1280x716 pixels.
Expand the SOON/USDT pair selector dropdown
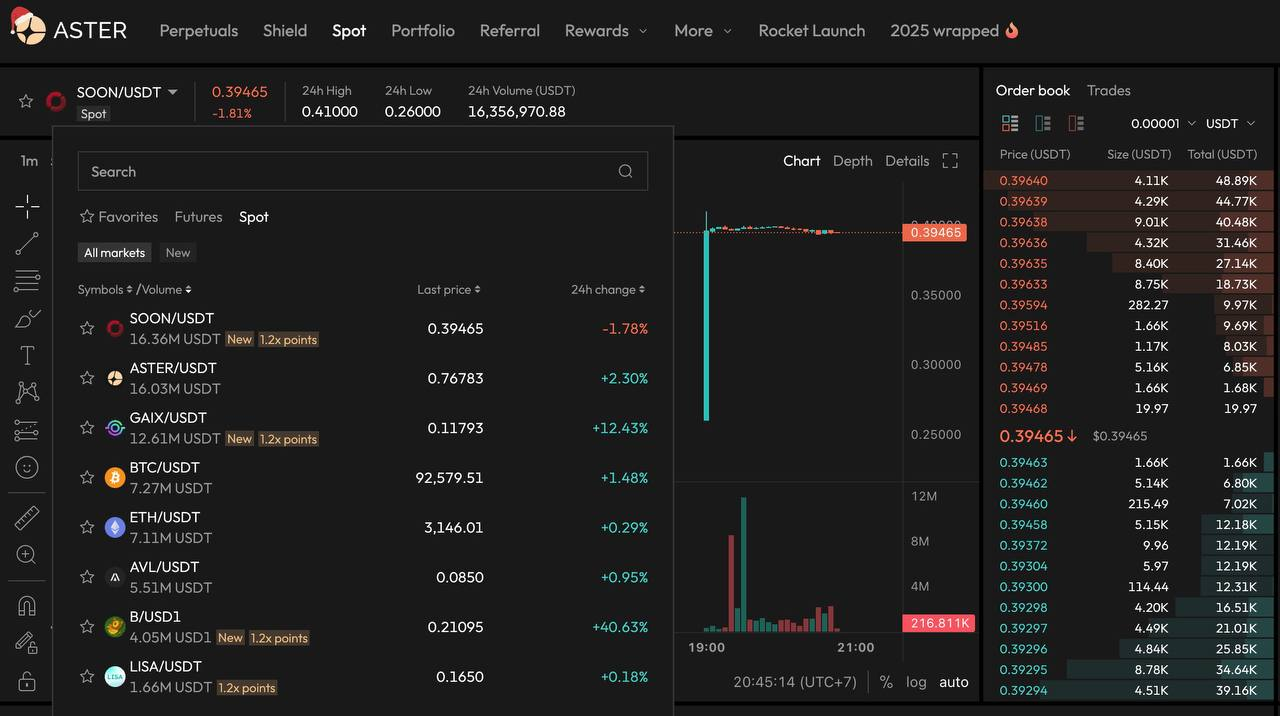click(172, 92)
